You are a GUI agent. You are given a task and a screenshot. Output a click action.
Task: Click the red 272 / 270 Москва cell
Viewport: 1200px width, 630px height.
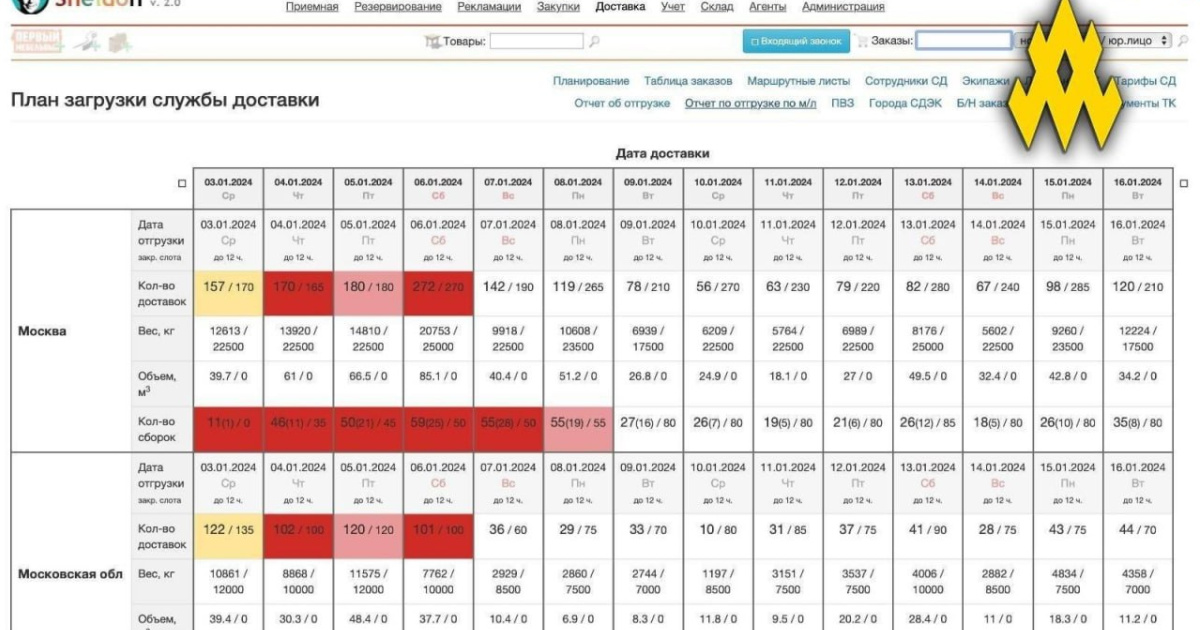tap(437, 288)
